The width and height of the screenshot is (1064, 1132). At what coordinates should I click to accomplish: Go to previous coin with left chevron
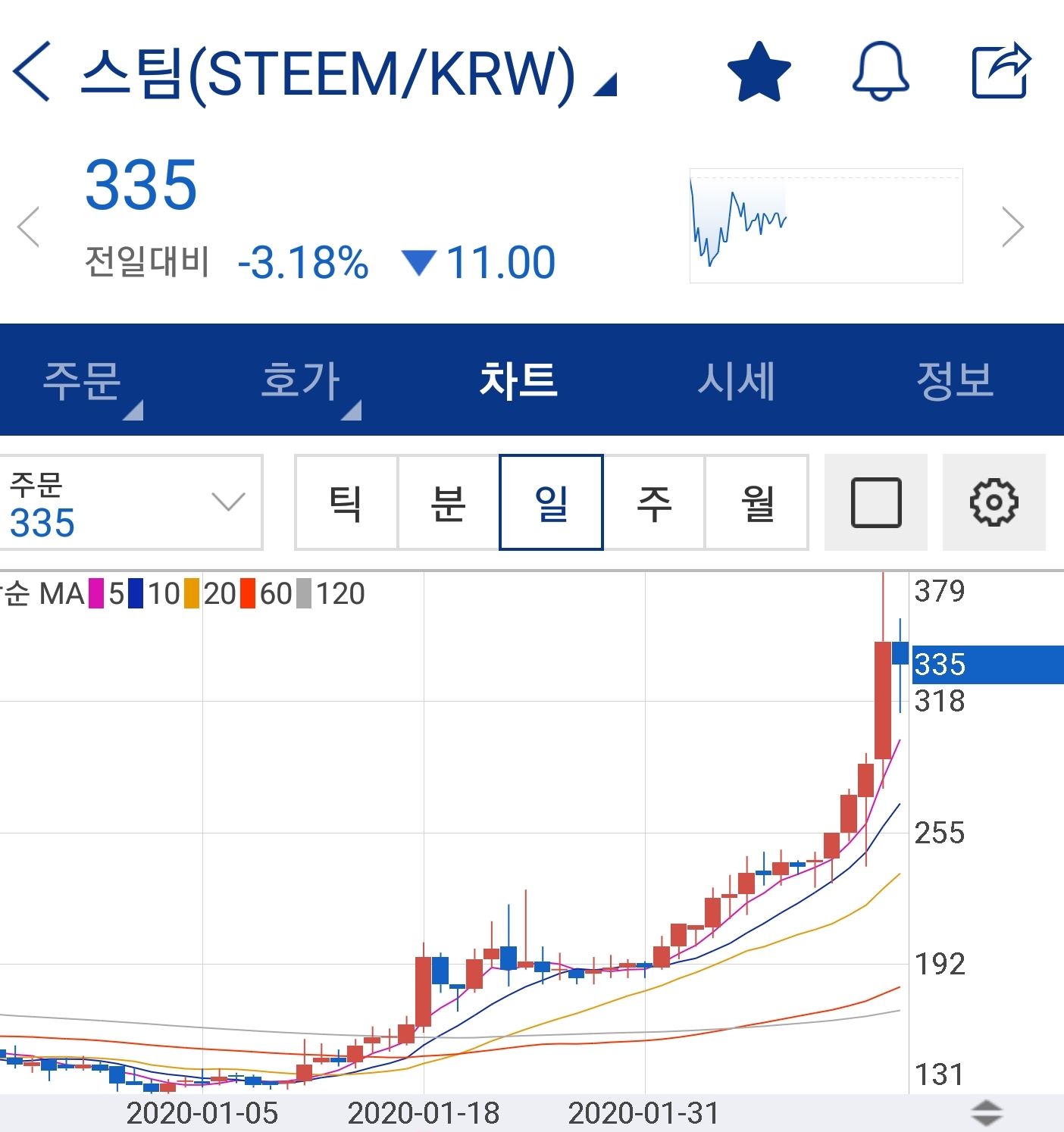[28, 227]
